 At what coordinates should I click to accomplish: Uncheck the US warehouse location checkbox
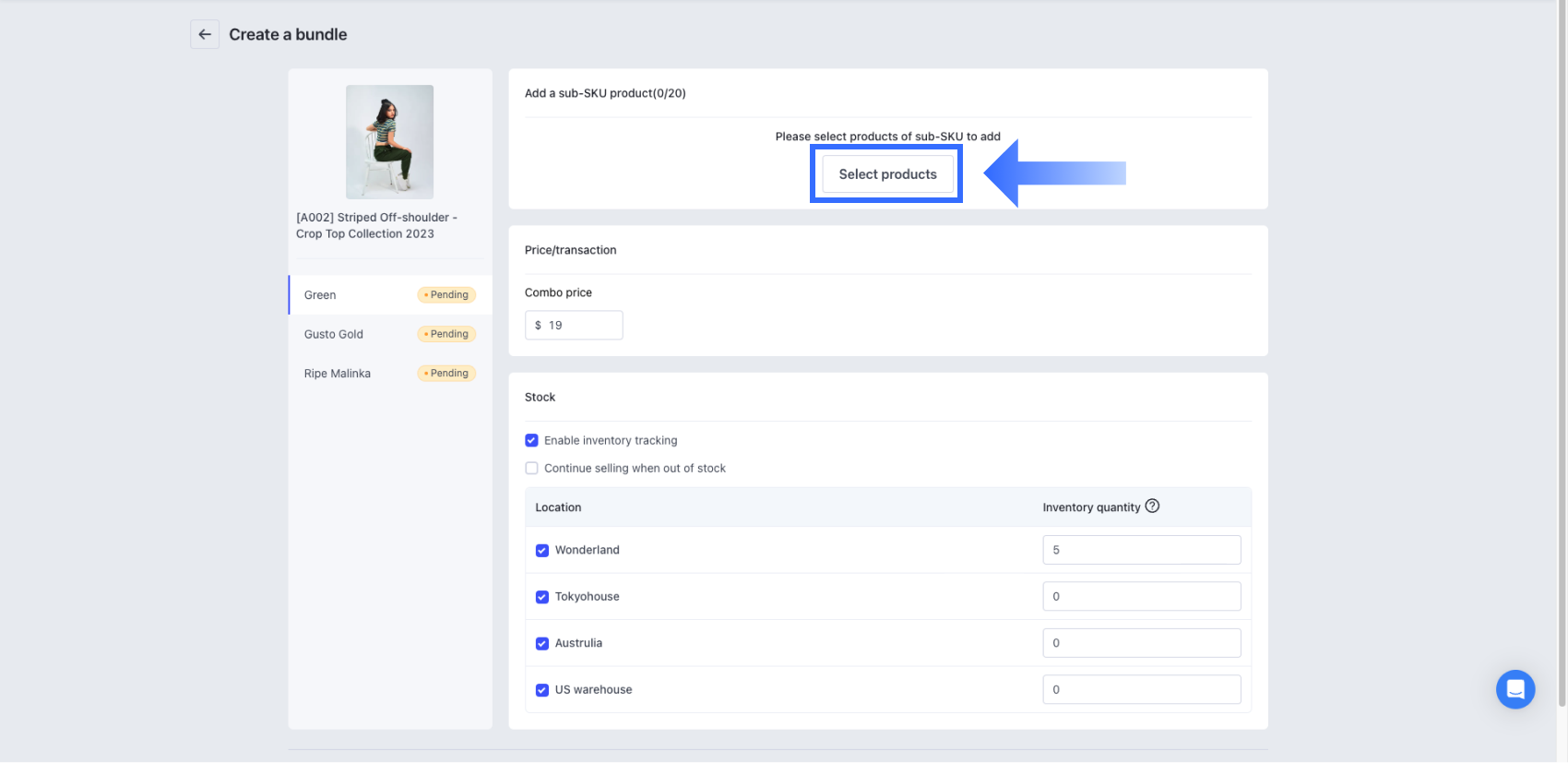542,690
